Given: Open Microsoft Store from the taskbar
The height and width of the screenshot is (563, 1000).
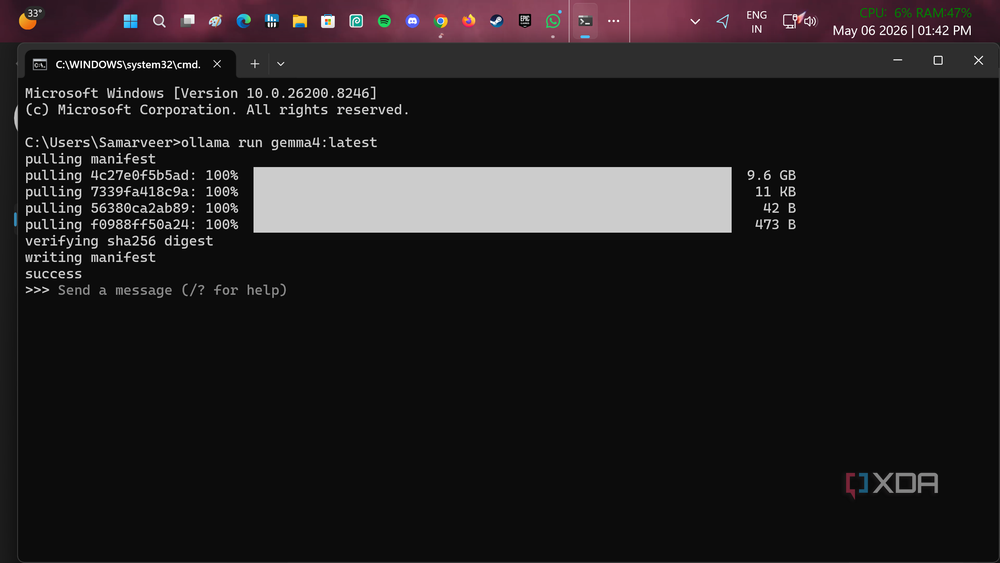Looking at the screenshot, I should coord(328,21).
